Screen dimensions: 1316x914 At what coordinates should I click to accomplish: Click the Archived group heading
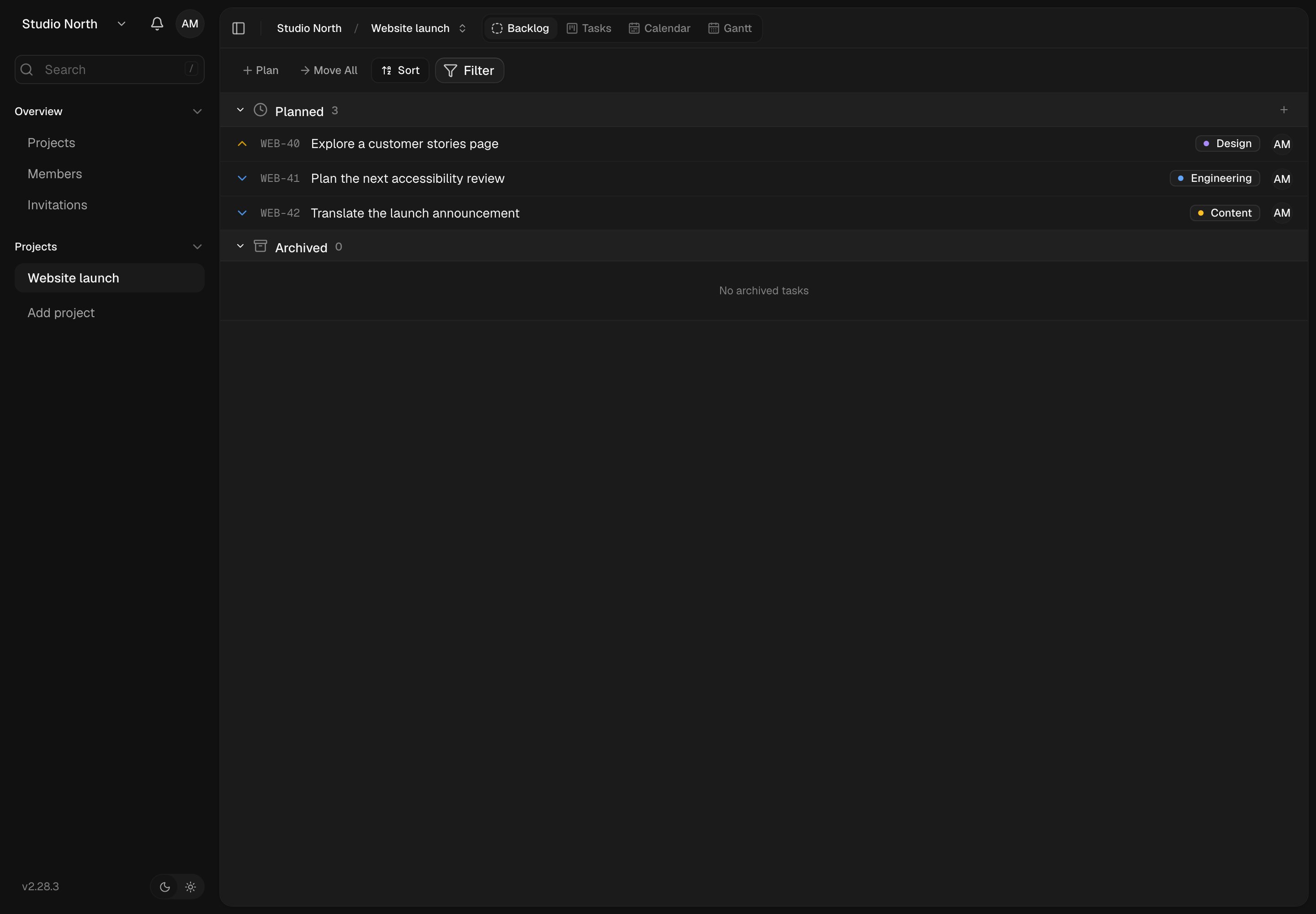click(x=301, y=247)
